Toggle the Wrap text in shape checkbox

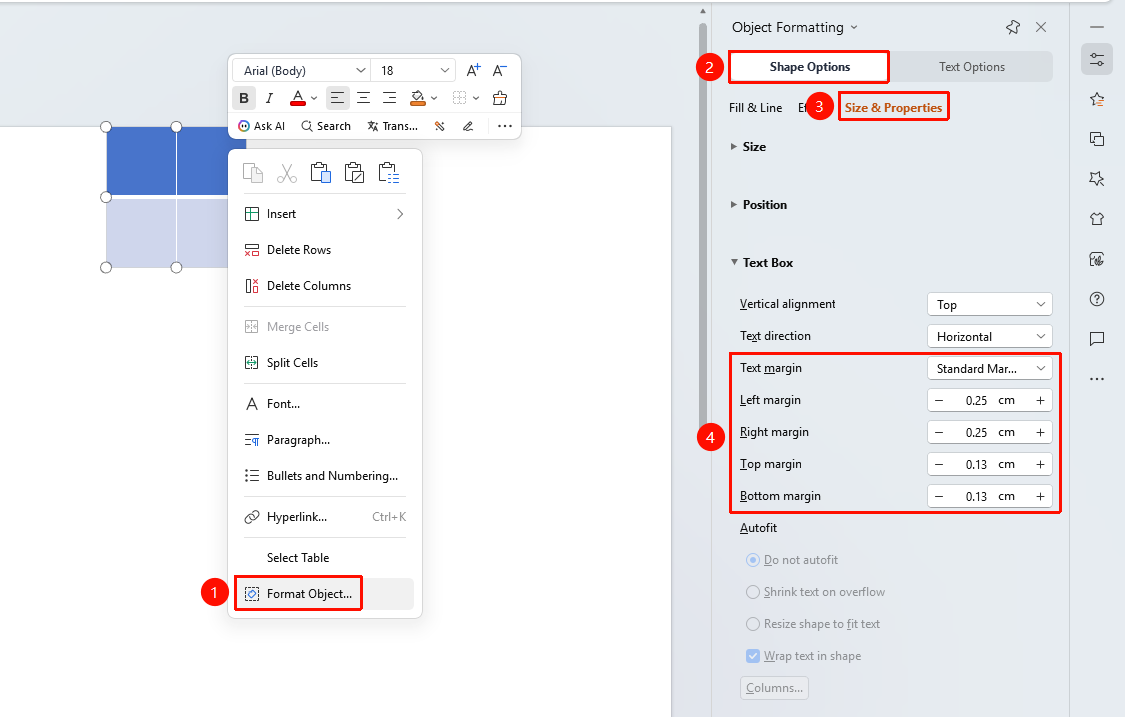pyautogui.click(x=753, y=656)
